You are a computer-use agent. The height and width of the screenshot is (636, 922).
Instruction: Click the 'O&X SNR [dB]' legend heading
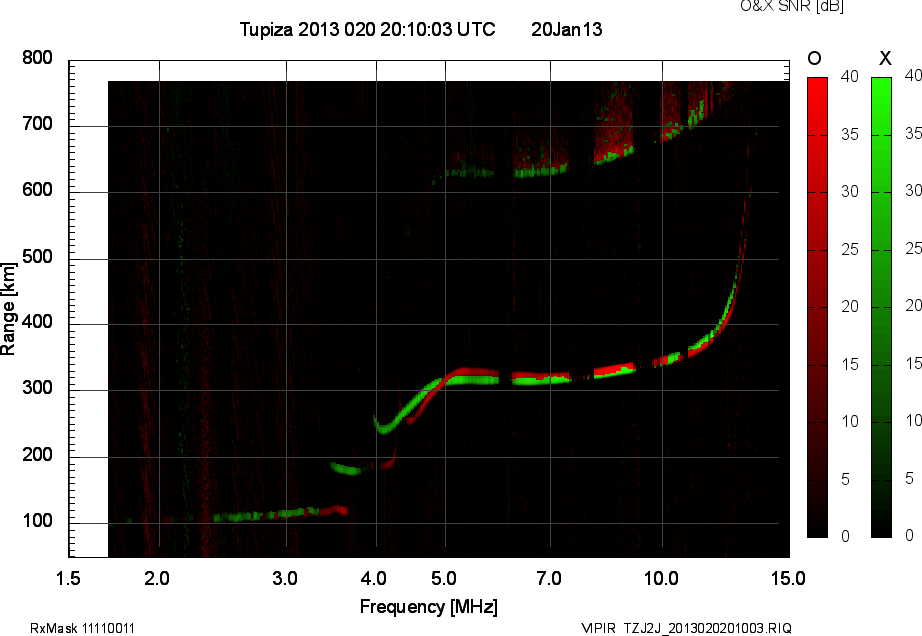[x=792, y=6]
